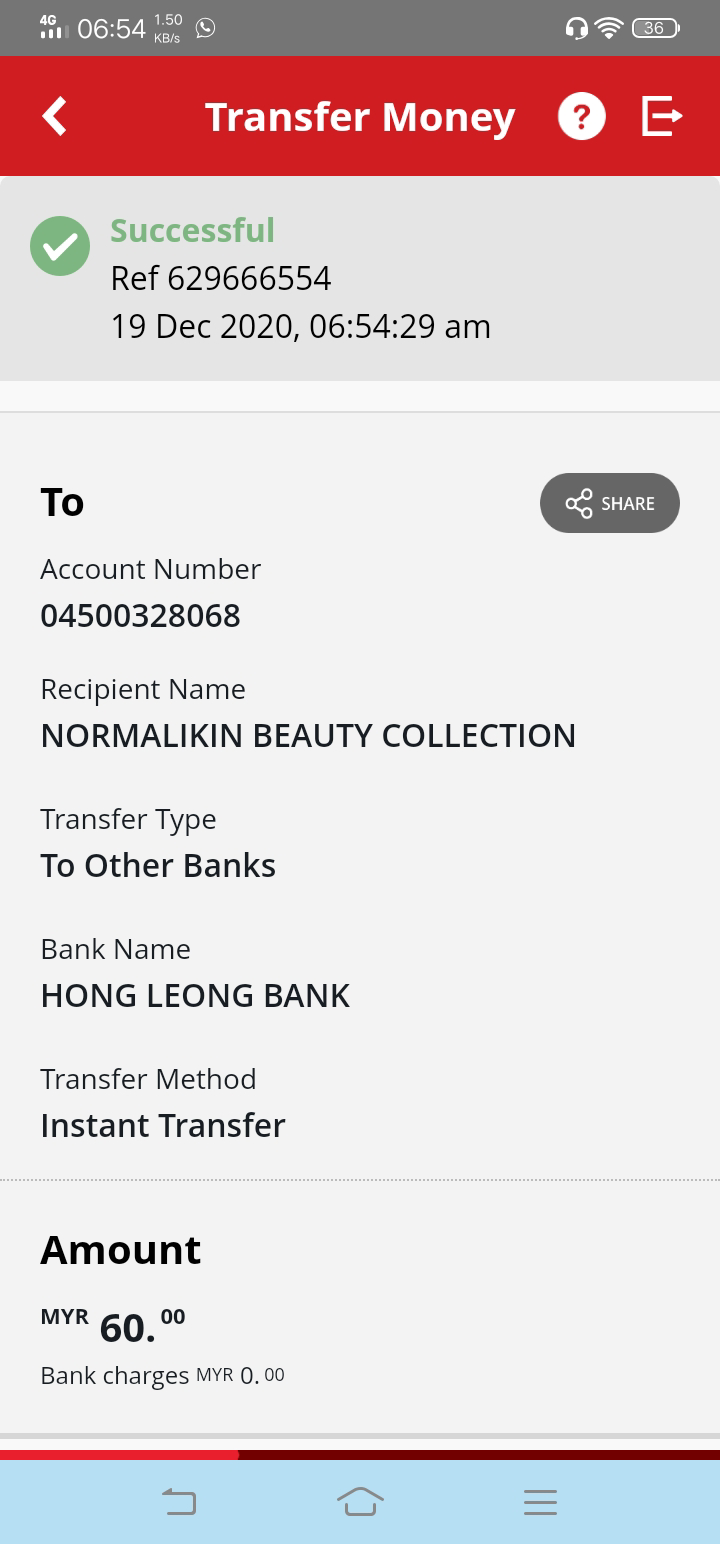The height and width of the screenshot is (1544, 720).
Task: Open the Android recent apps menu icon
Action: click(x=540, y=1502)
